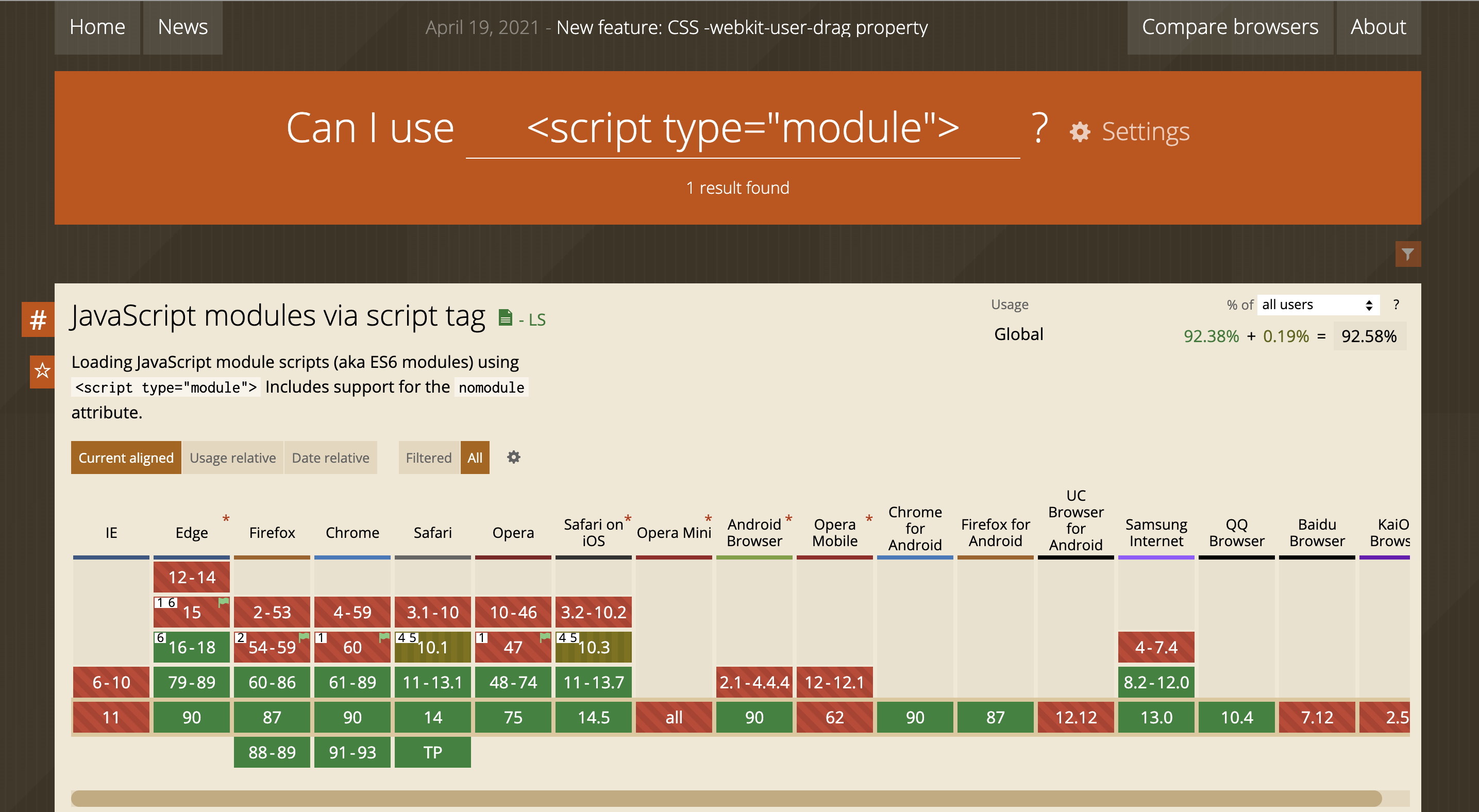Select Safari 11-13.1 cell
Image resolution: width=1479 pixels, height=812 pixels.
[x=432, y=682]
